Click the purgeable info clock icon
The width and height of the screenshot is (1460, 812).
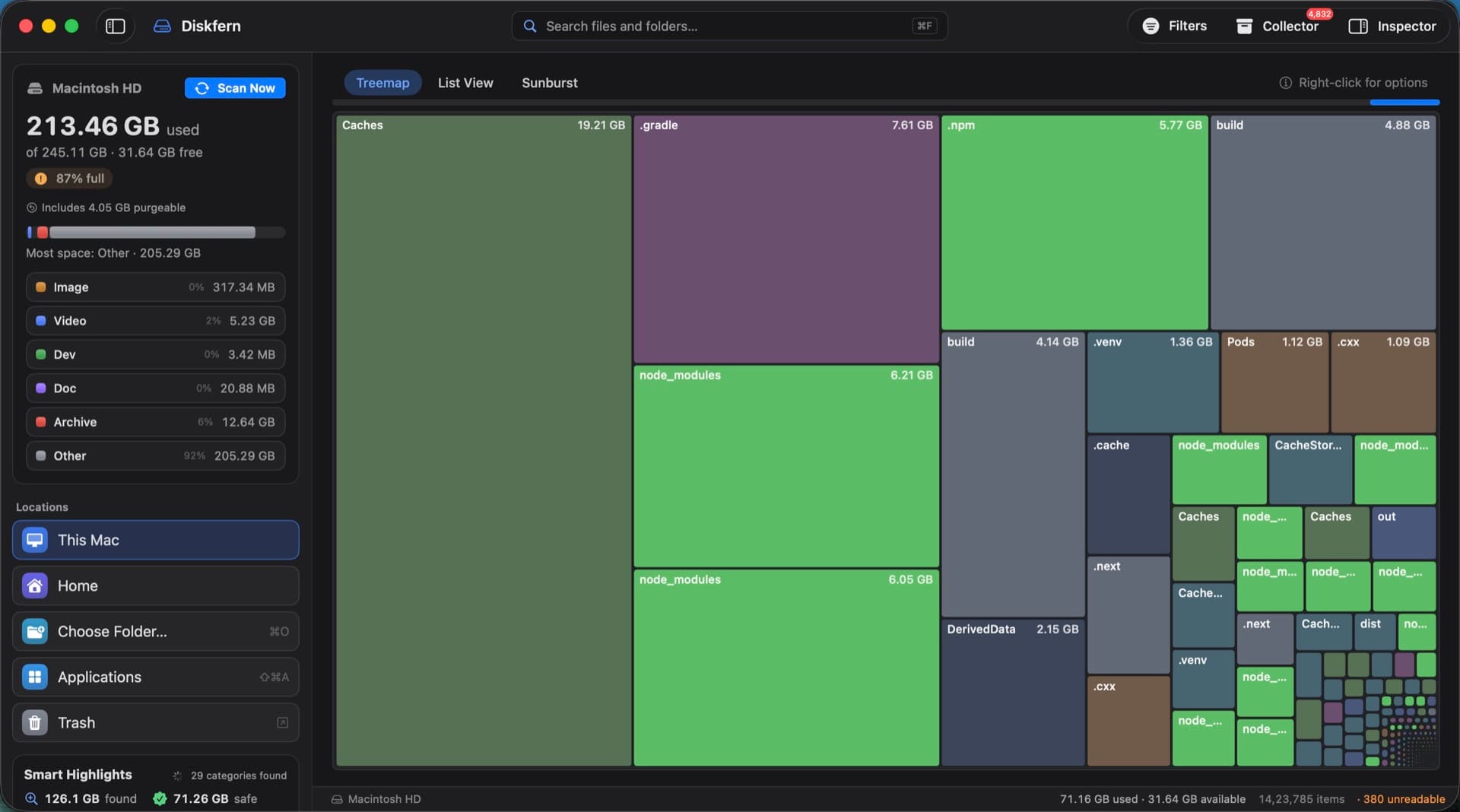(32, 208)
